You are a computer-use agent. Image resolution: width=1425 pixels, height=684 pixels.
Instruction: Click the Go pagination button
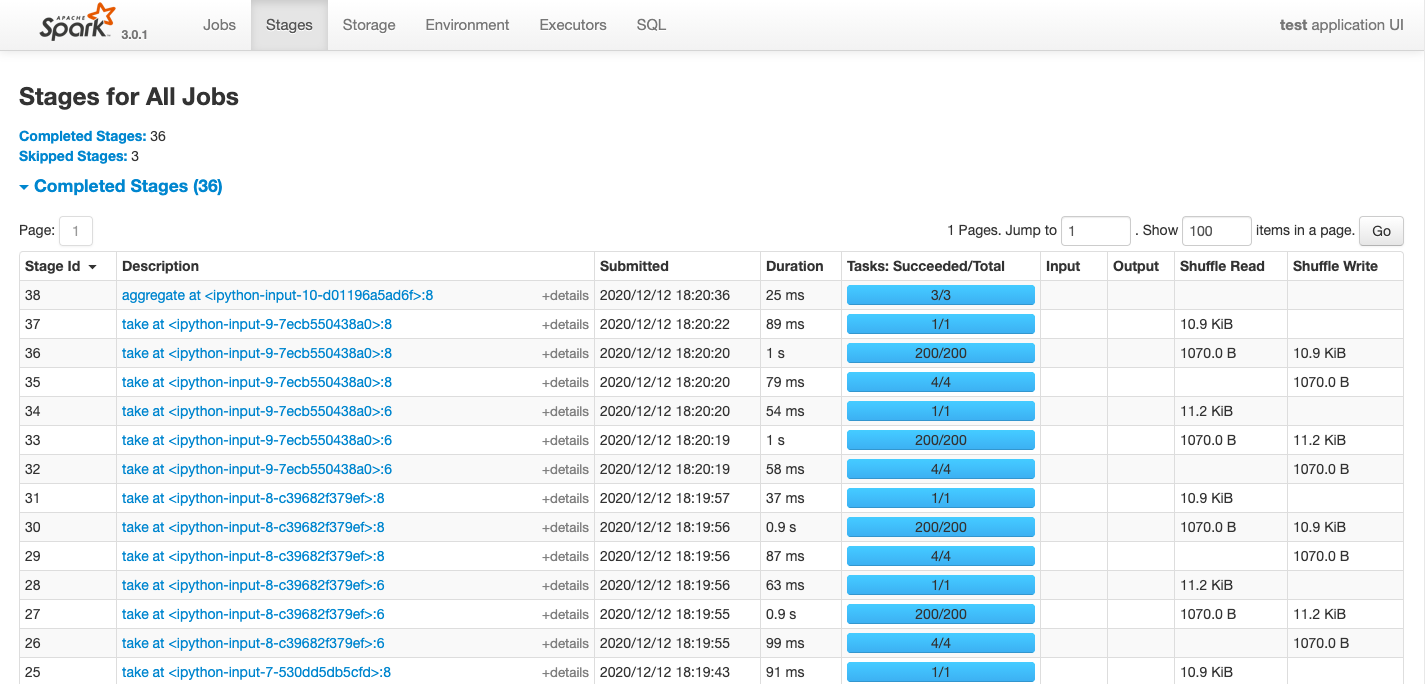(1381, 231)
